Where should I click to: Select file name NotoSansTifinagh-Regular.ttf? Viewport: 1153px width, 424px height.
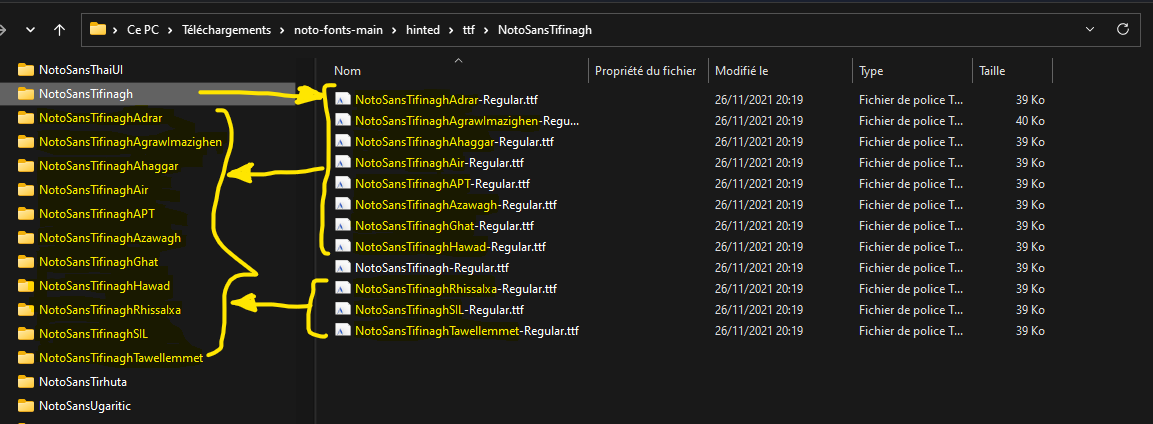click(432, 267)
